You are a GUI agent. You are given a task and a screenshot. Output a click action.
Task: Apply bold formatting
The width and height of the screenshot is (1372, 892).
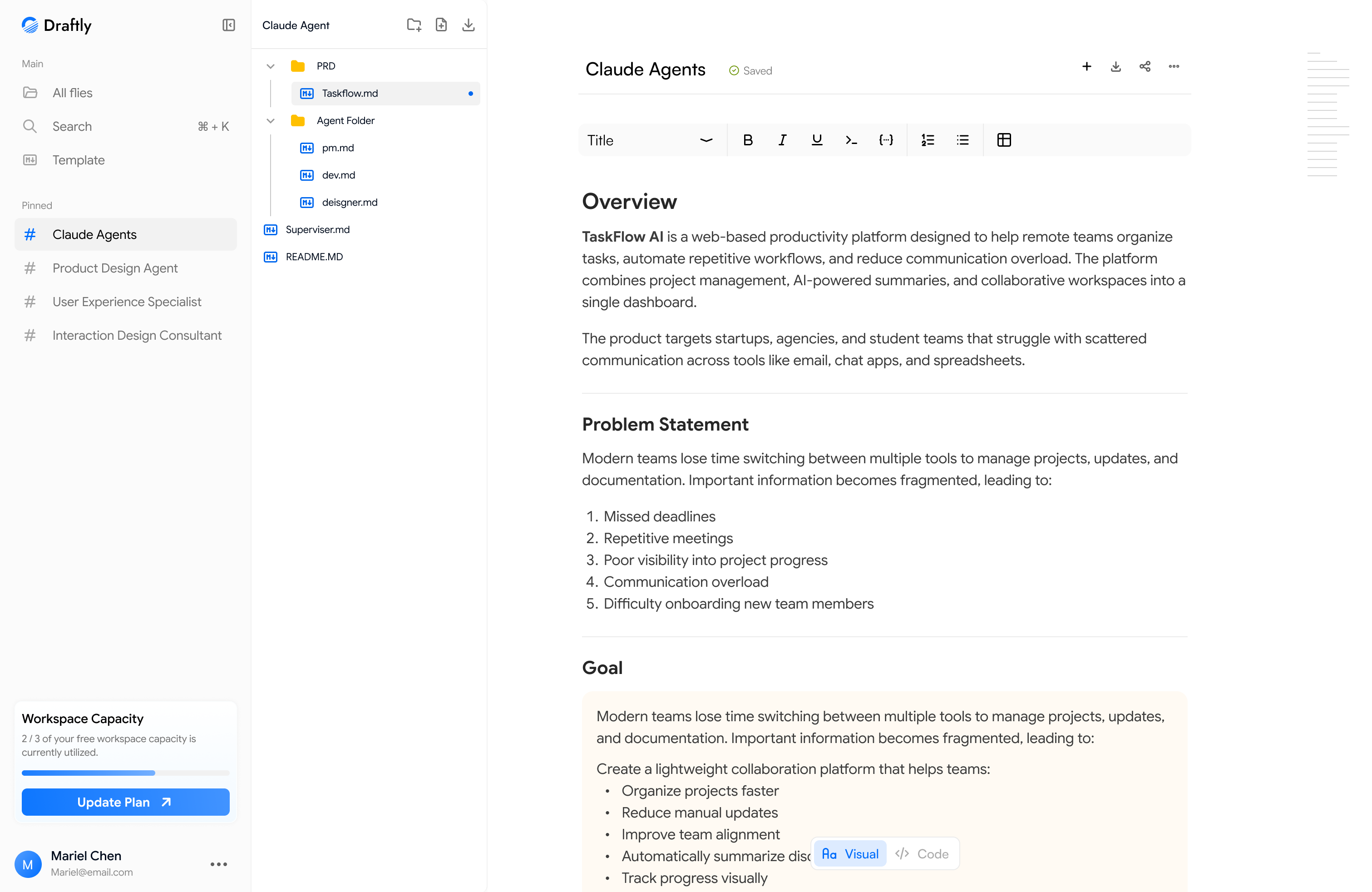[x=748, y=140]
